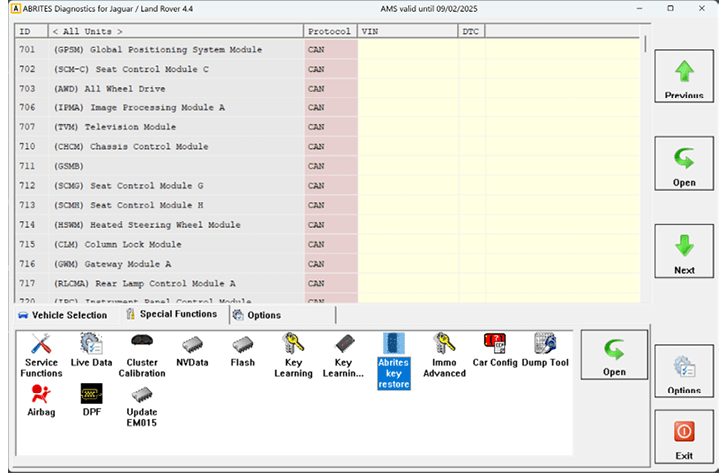
Task: Open the DPF function
Action: (x=91, y=402)
